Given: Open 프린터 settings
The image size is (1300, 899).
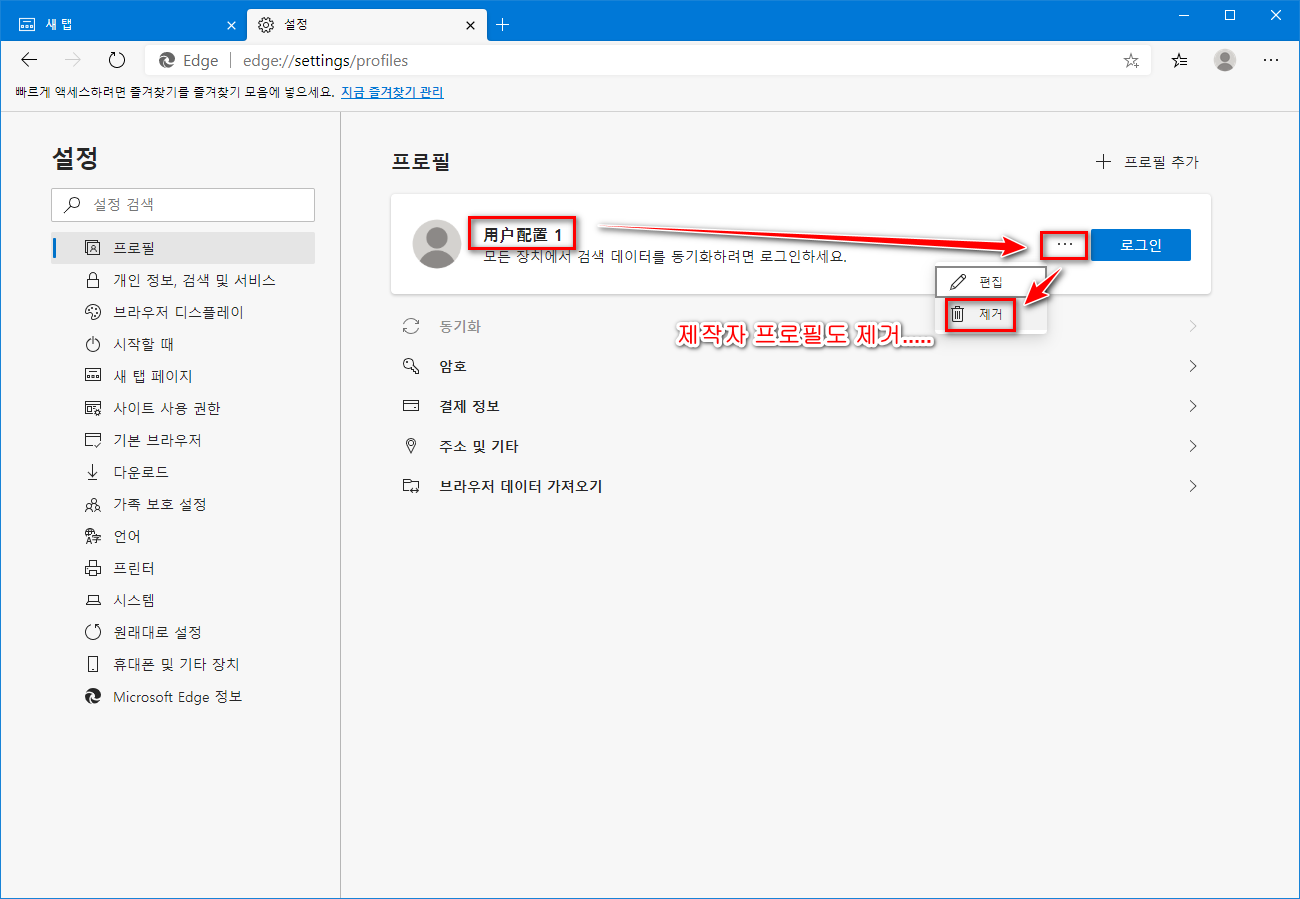Looking at the screenshot, I should (x=183, y=568).
